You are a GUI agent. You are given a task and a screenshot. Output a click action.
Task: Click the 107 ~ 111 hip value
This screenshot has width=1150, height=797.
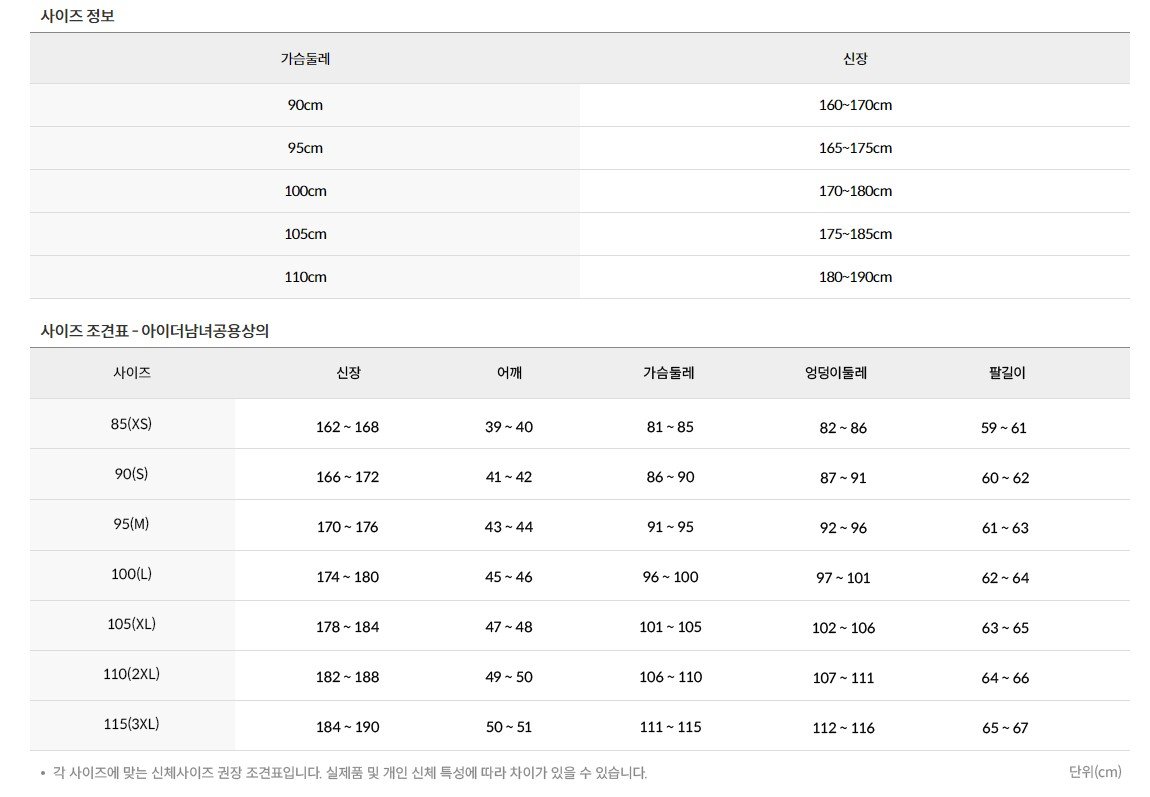click(843, 678)
